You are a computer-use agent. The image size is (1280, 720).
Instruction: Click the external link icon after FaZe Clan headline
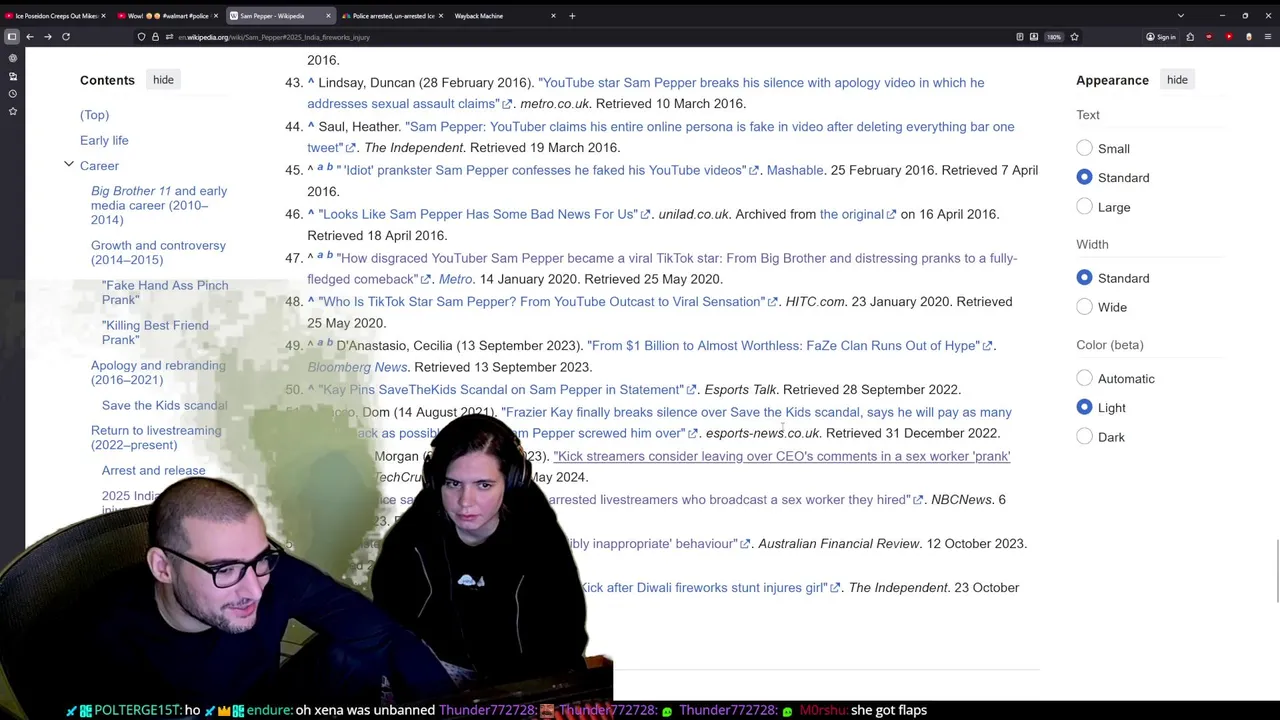pos(987,346)
